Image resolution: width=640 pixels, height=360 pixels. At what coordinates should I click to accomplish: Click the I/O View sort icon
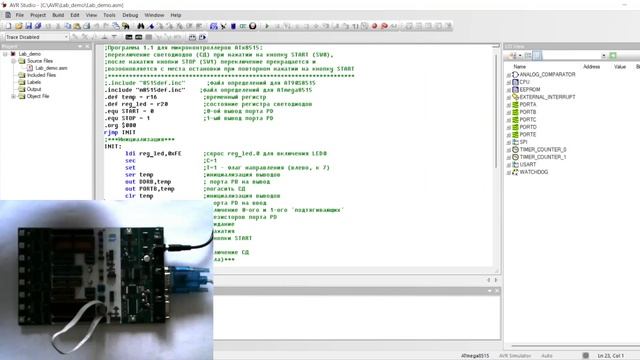click(x=512, y=56)
